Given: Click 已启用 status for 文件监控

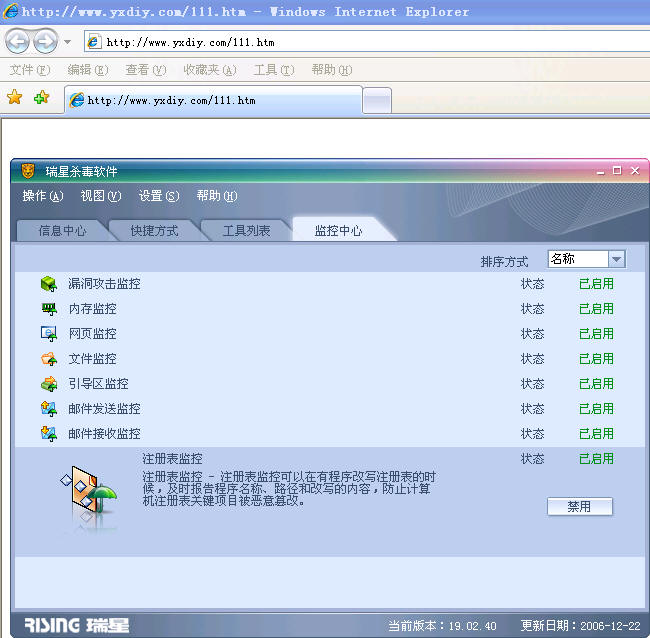Looking at the screenshot, I should tap(596, 359).
